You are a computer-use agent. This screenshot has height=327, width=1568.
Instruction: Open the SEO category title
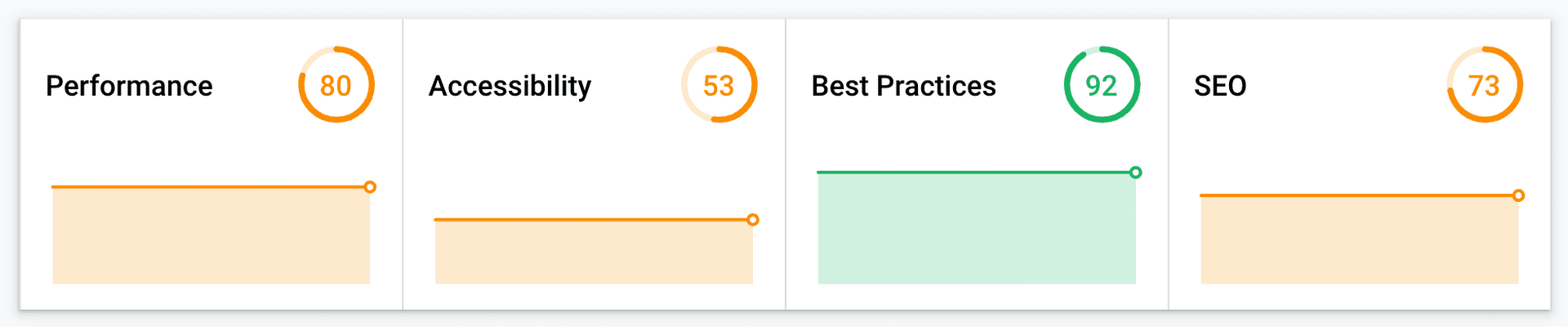click(1220, 86)
